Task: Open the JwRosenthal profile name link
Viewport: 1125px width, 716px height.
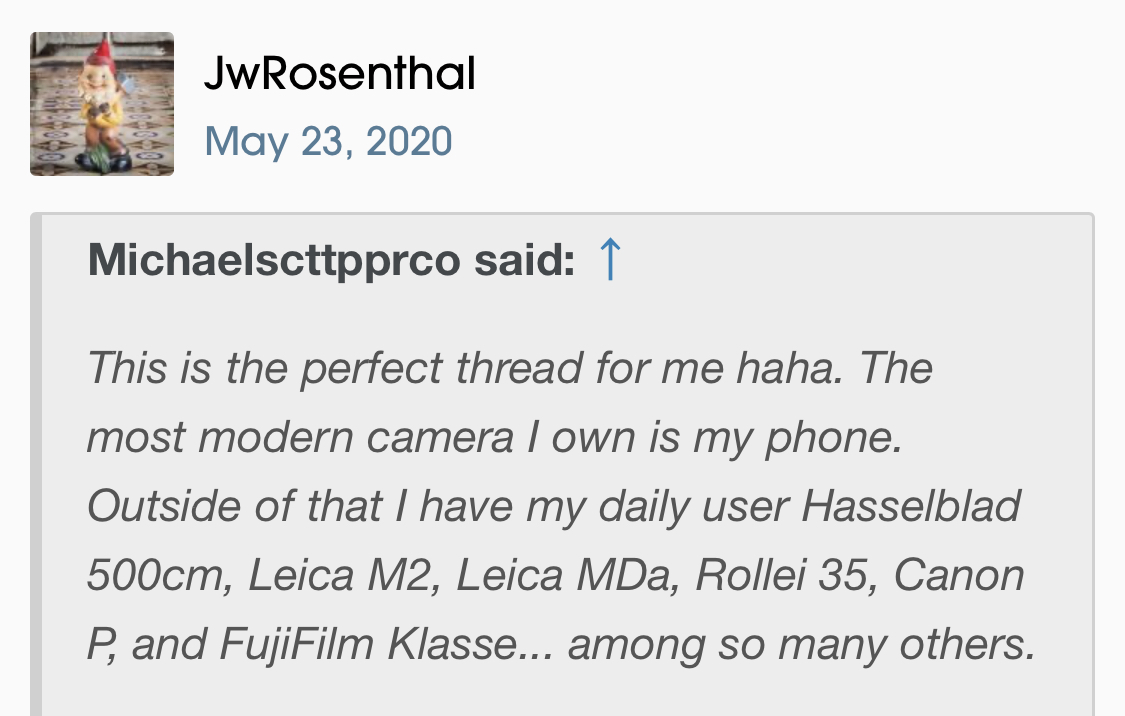Action: (x=339, y=75)
